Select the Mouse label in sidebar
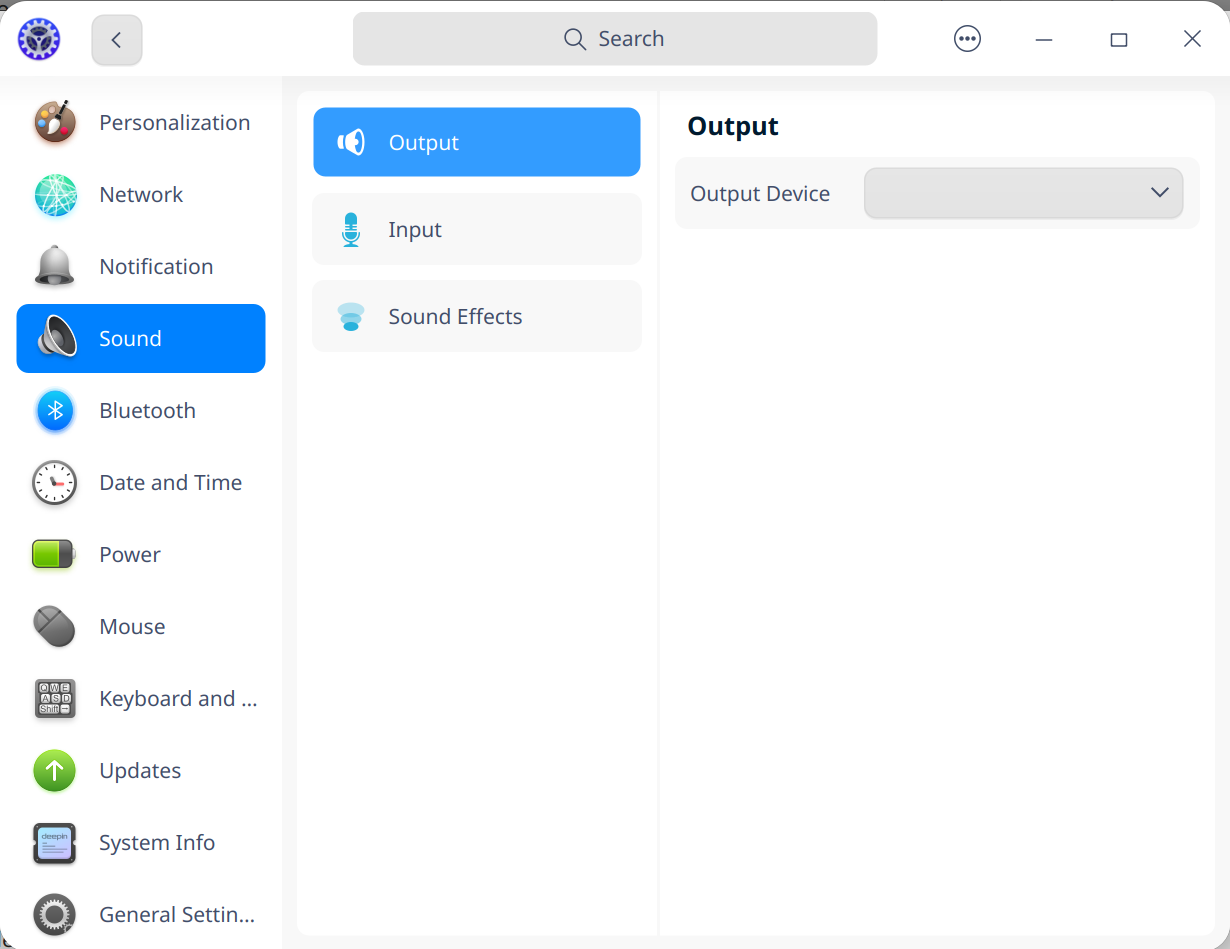The image size is (1230, 949). pos(132,627)
